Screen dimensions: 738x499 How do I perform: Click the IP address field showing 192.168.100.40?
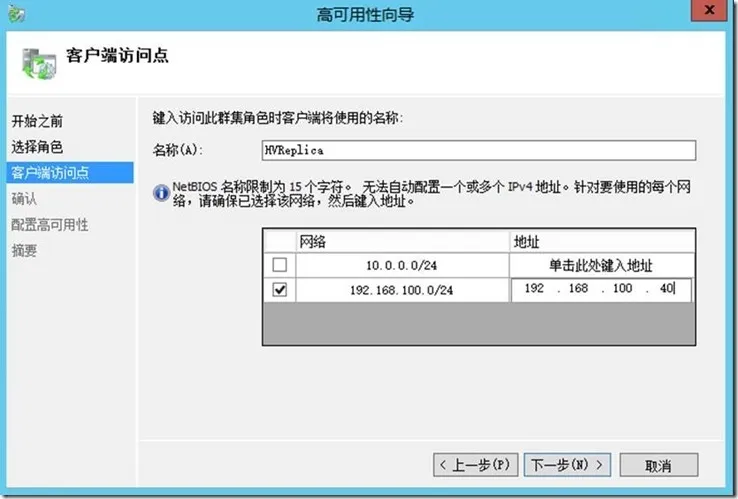(x=602, y=289)
